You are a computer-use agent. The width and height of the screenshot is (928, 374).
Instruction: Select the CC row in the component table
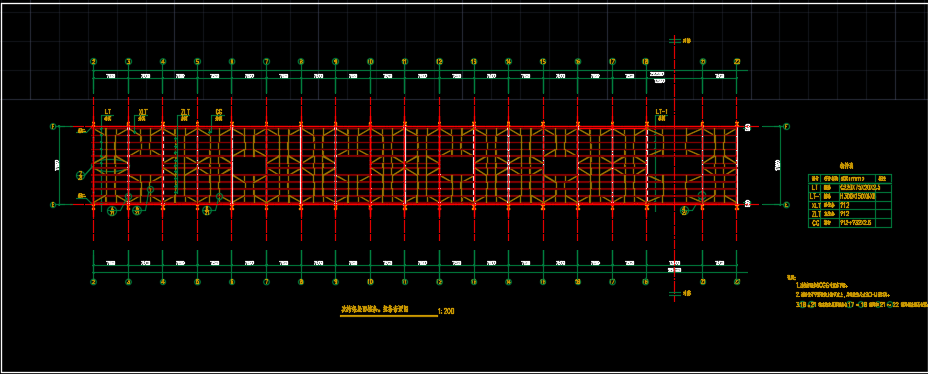(x=850, y=223)
